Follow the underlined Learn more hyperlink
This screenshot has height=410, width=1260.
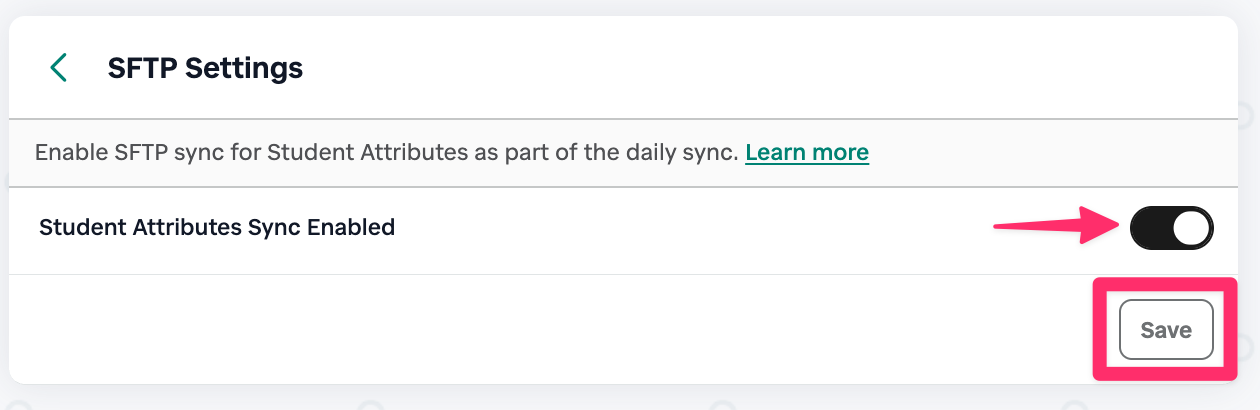[807, 153]
